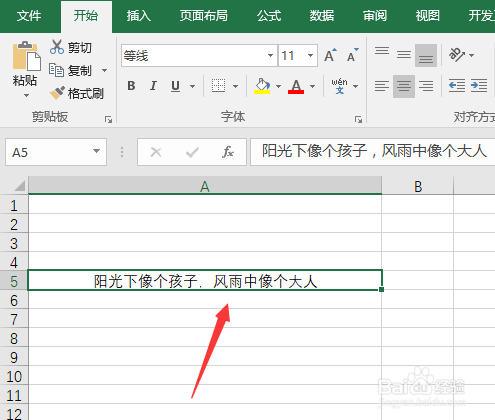495x420 pixels.
Task: Open font group dialog launcher
Action: [358, 119]
